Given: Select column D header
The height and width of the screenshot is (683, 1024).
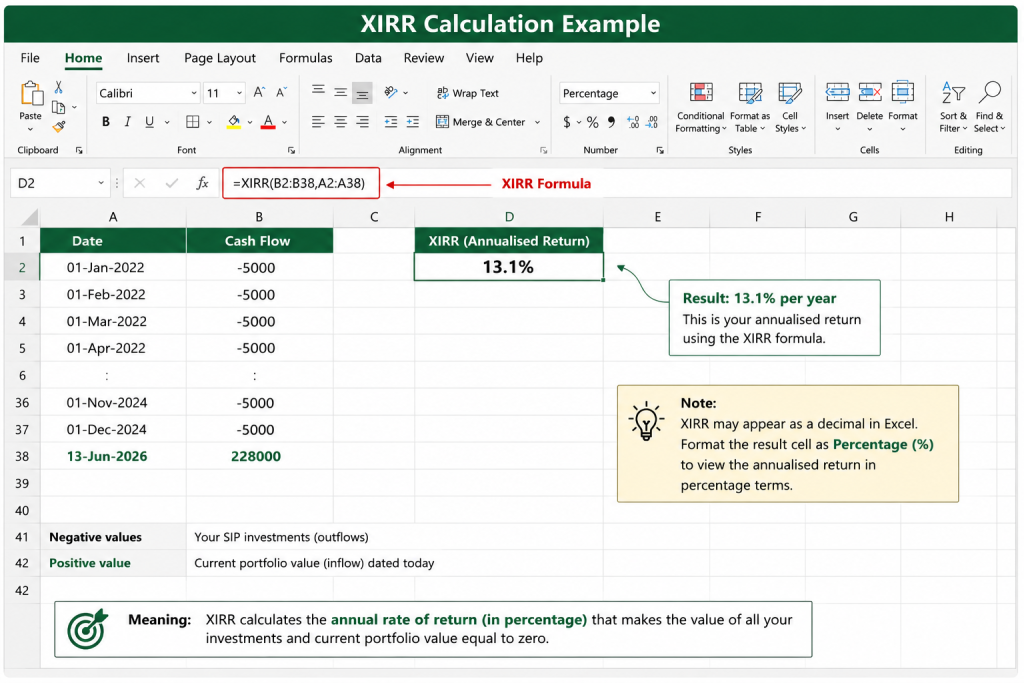Looking at the screenshot, I should (509, 217).
